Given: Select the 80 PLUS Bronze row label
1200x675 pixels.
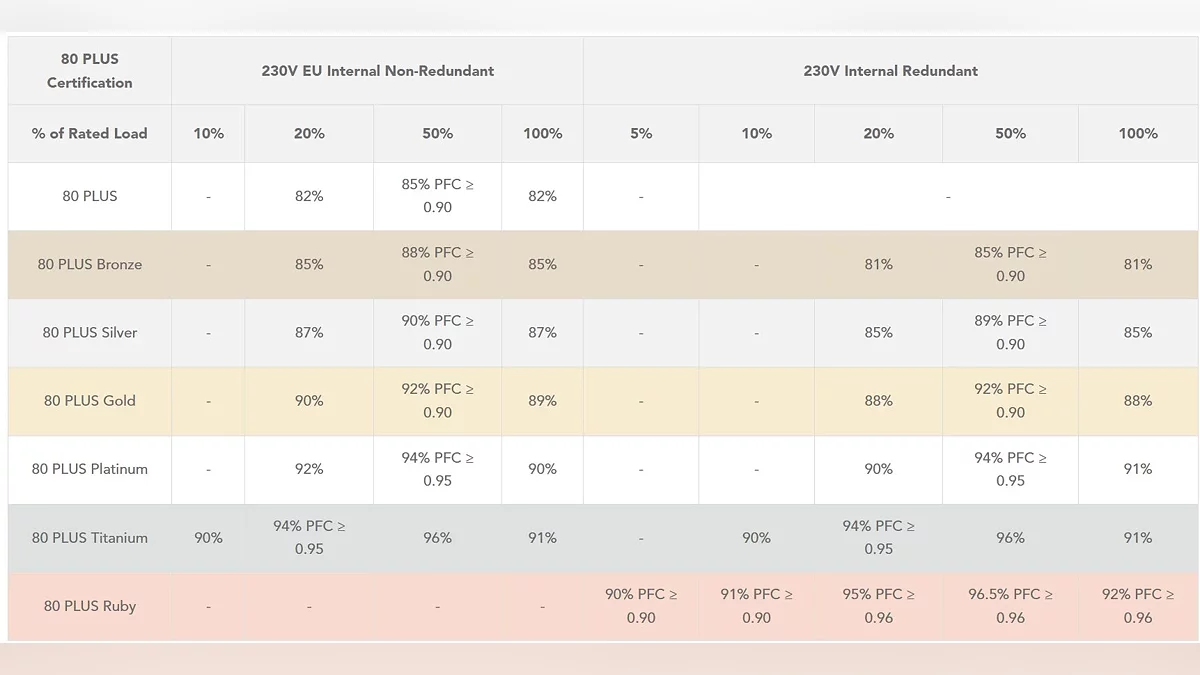Looking at the screenshot, I should 90,265.
